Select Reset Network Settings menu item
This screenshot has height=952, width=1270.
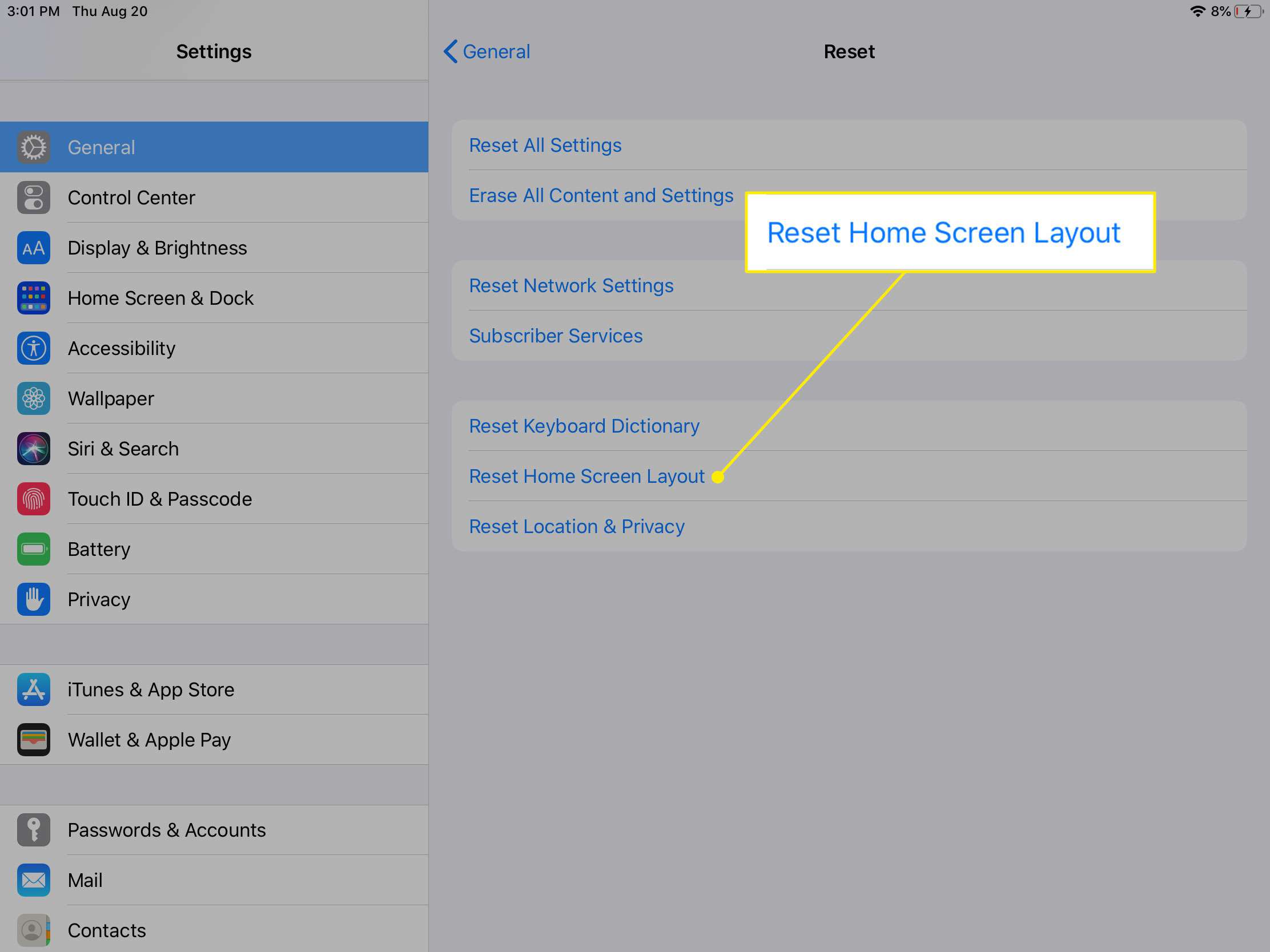[x=573, y=286]
